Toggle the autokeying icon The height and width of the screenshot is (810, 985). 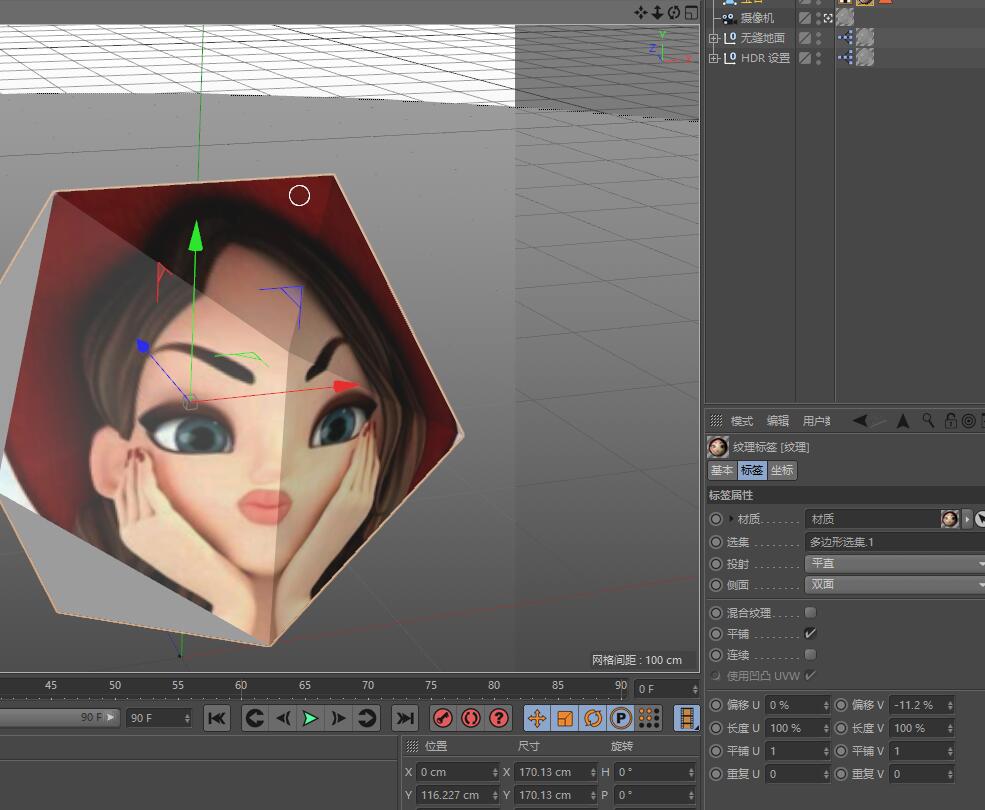tap(471, 718)
